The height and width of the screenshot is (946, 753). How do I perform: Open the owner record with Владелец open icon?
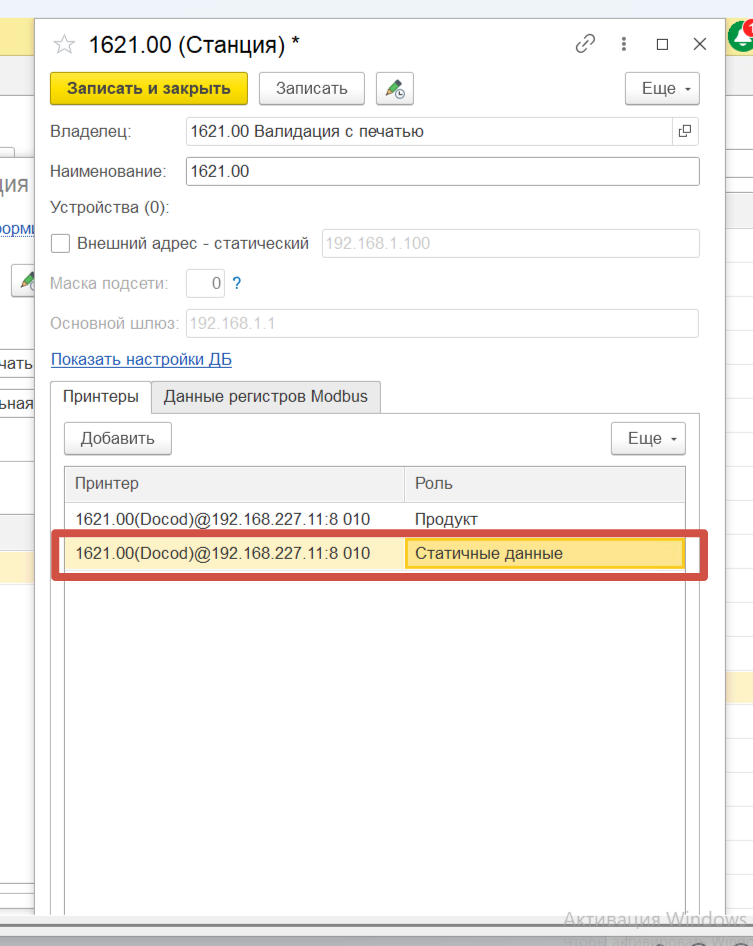click(x=685, y=131)
